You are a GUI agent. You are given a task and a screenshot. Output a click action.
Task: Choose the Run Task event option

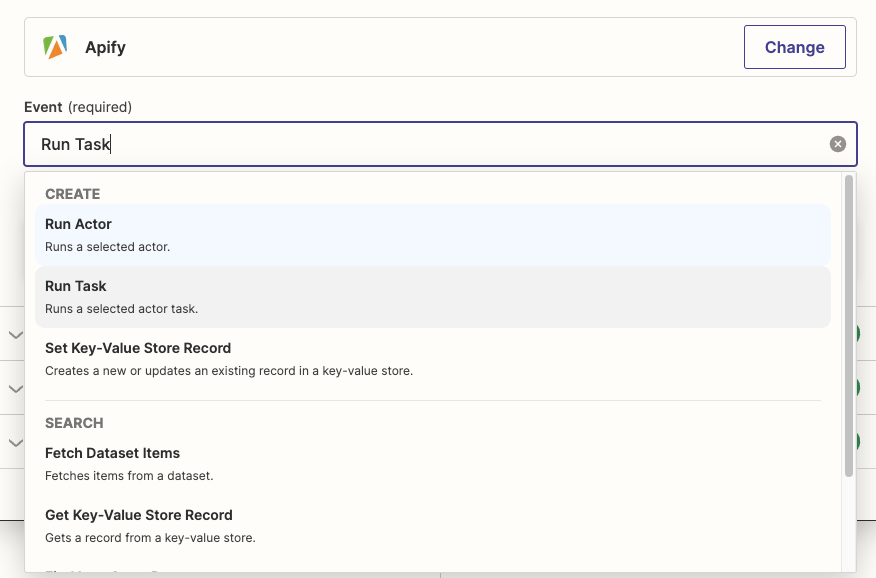point(433,297)
